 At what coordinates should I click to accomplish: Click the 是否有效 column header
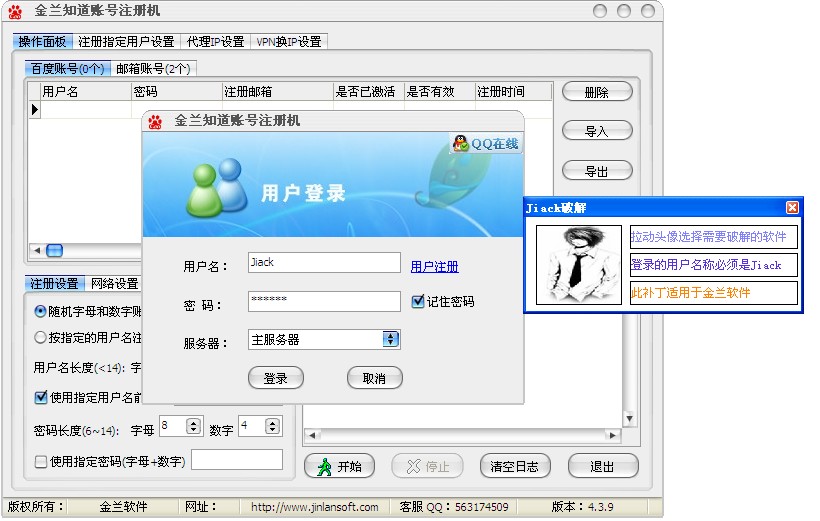[440, 92]
